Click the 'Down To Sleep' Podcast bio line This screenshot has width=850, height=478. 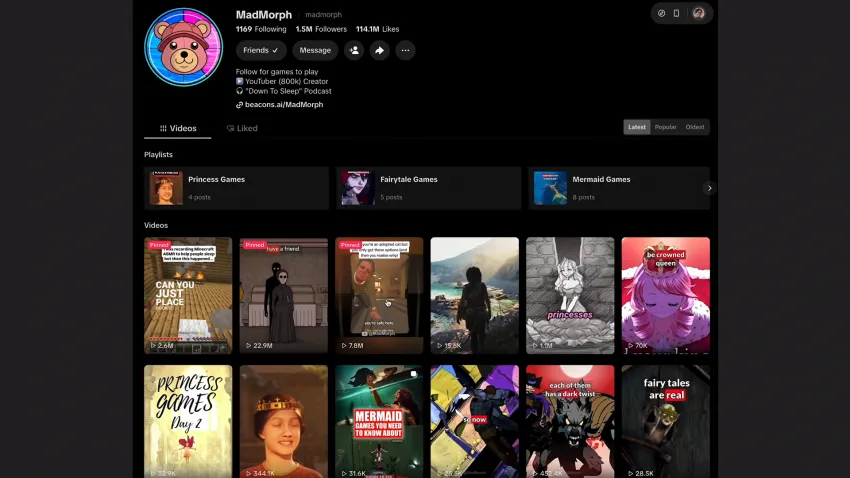tap(284, 91)
